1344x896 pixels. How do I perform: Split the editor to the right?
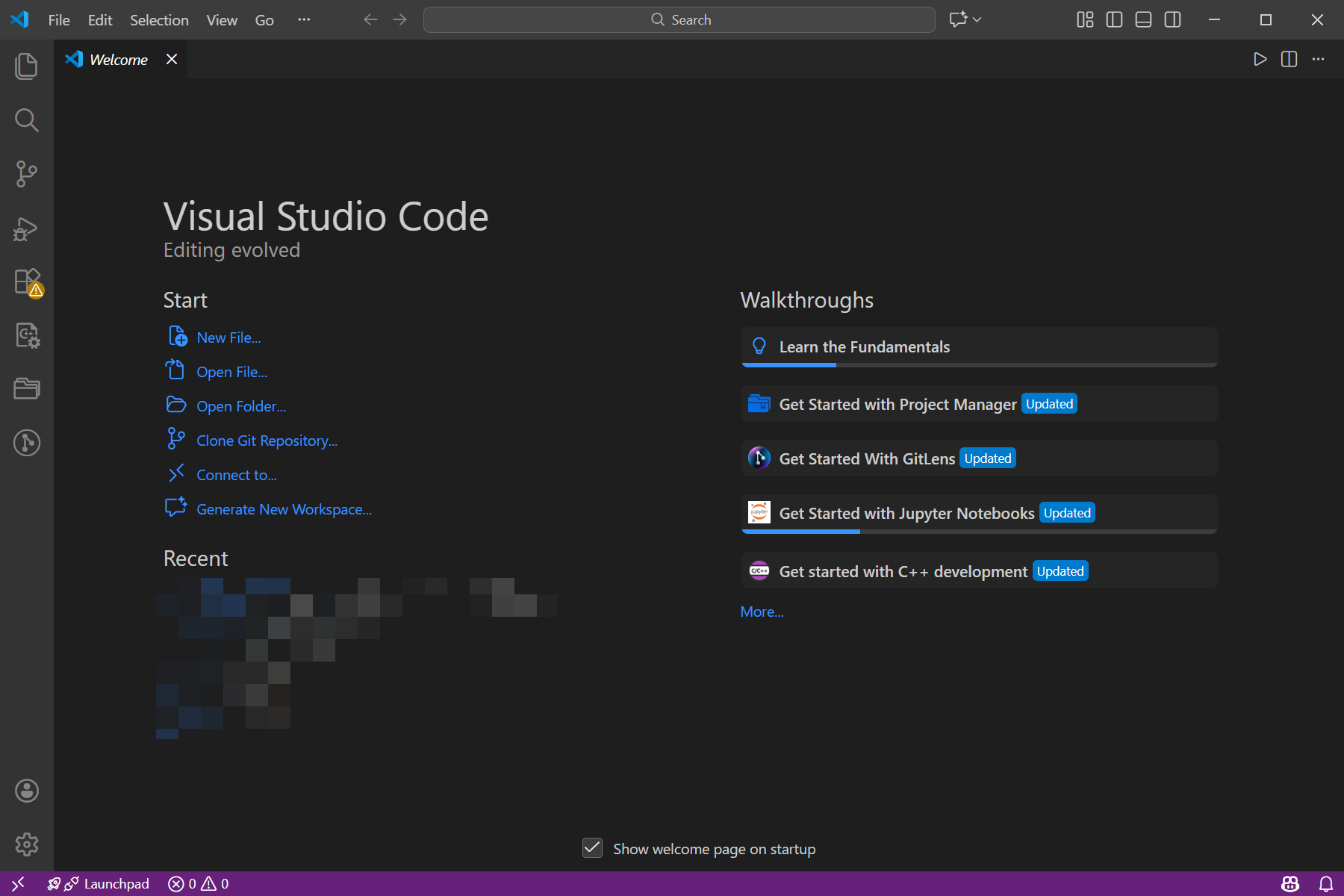(1289, 59)
